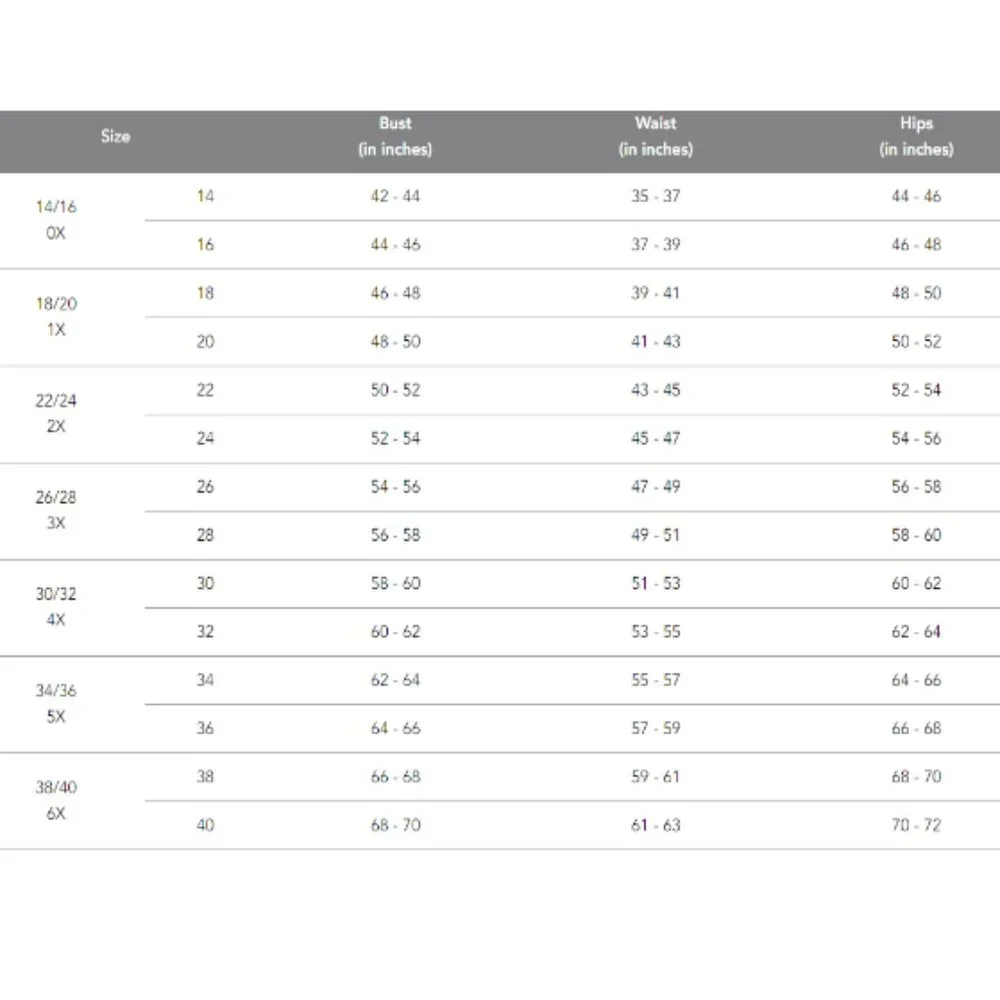Select the 26/28 3X size group
Viewport: 1000px width, 1000px height.
tap(56, 510)
